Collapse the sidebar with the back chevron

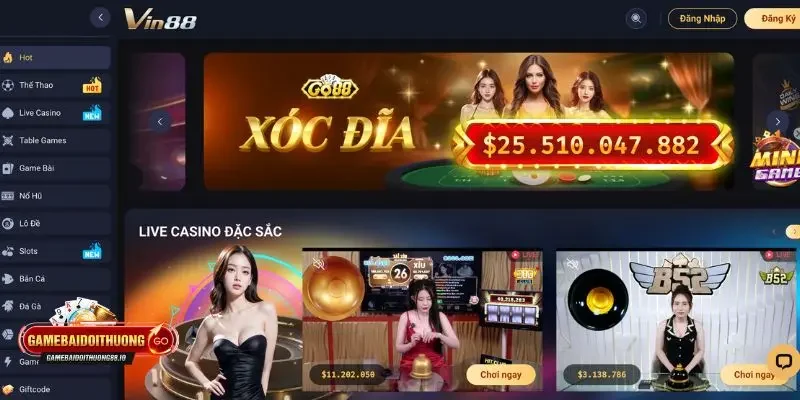(101, 17)
